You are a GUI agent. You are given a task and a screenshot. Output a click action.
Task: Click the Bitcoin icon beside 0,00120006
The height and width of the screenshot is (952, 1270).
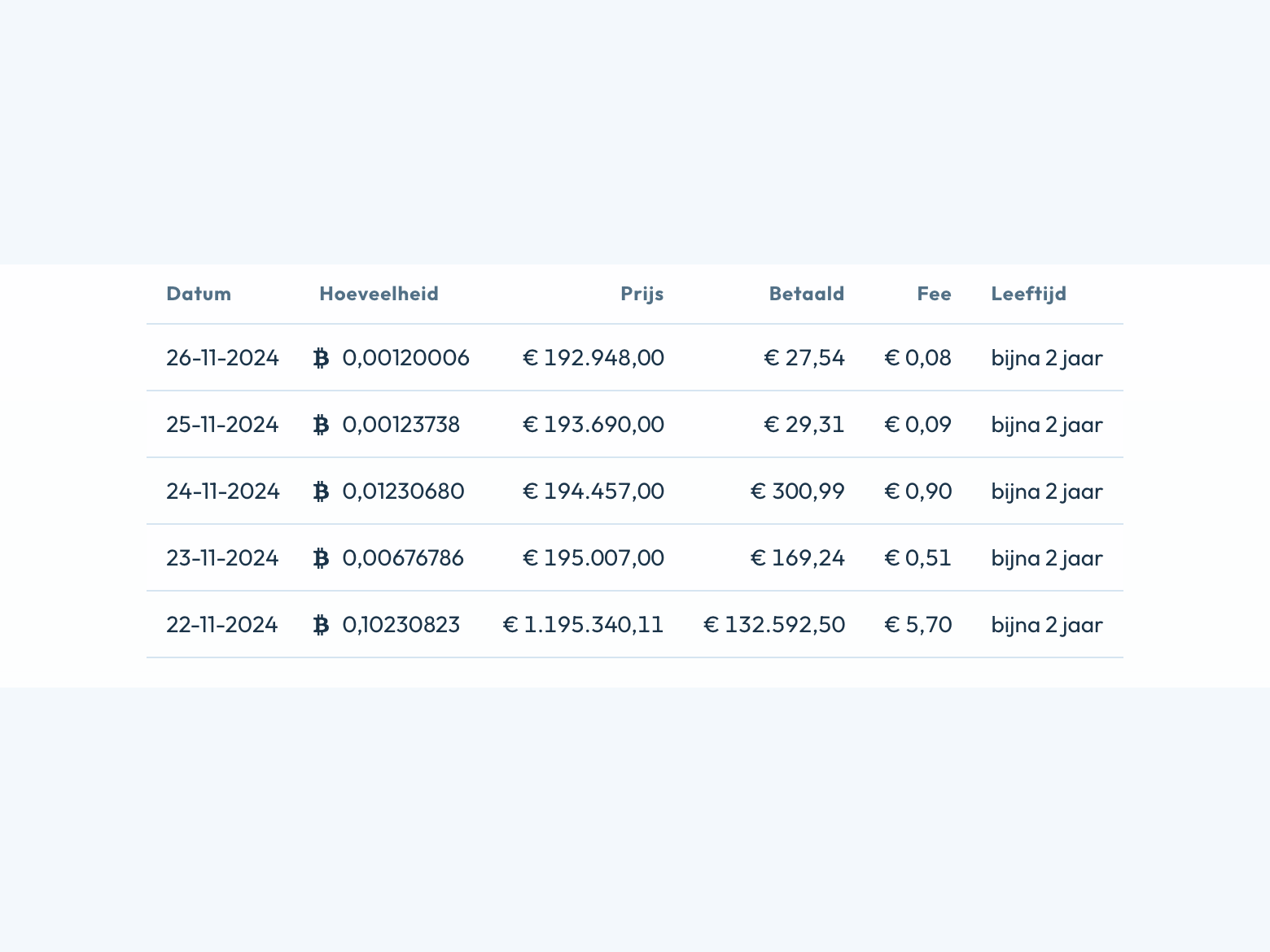coord(322,358)
